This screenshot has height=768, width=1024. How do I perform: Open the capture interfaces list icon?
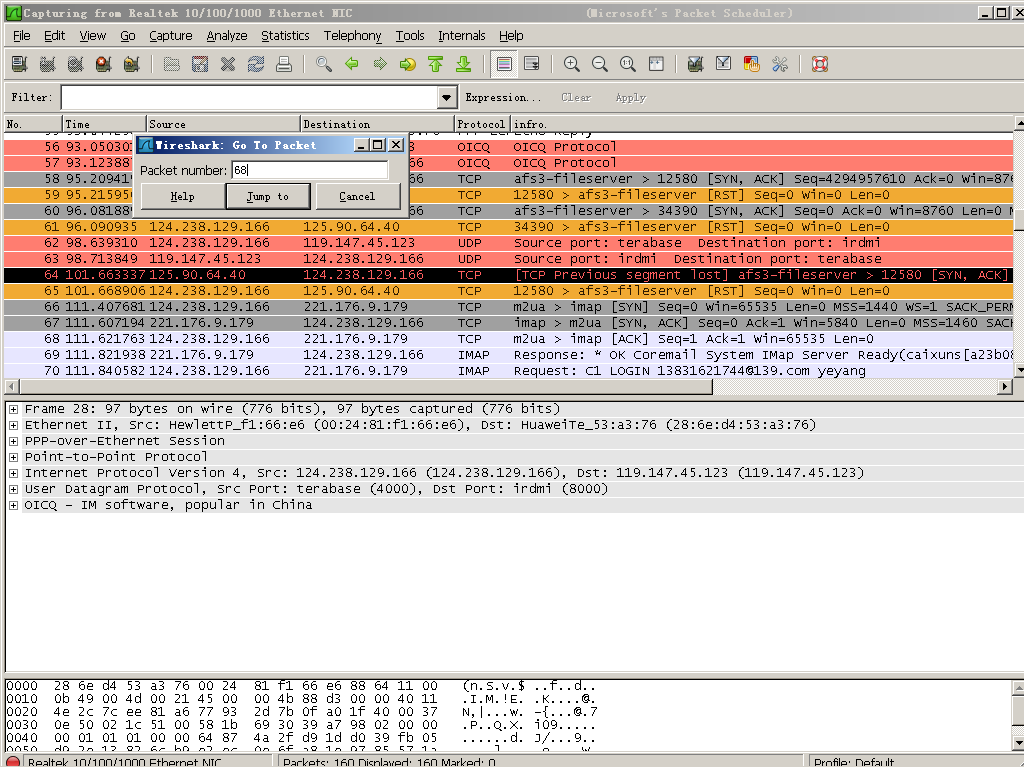20,64
